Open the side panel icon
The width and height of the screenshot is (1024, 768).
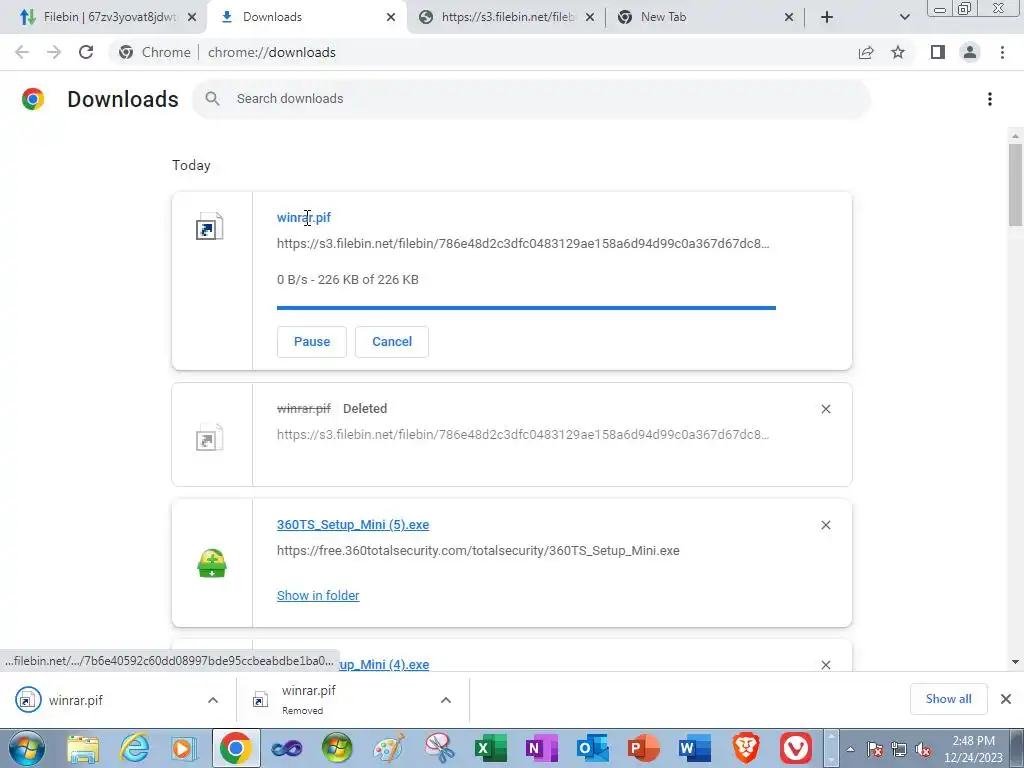pos(938,52)
